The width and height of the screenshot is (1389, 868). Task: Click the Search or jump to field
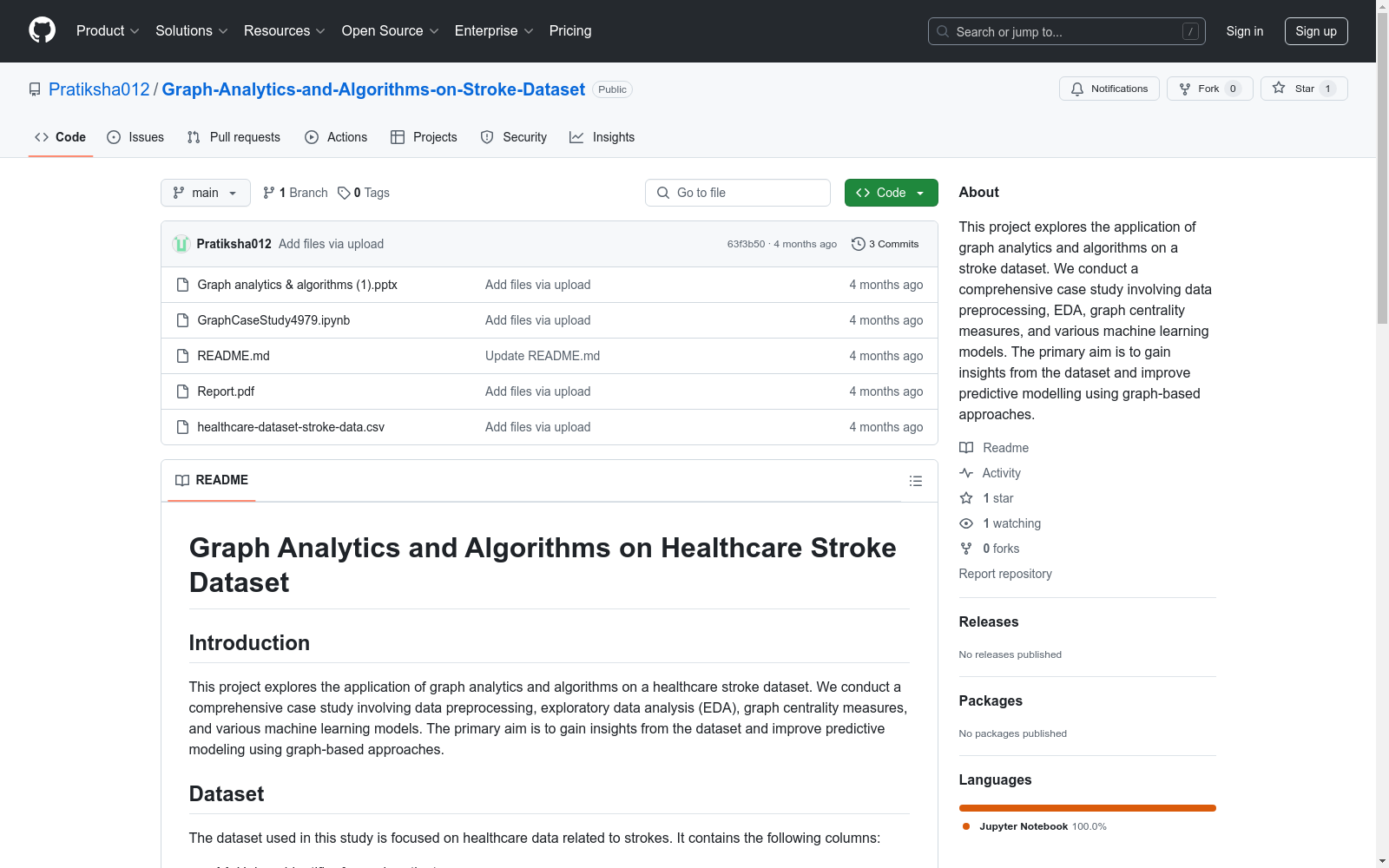[x=1067, y=31]
